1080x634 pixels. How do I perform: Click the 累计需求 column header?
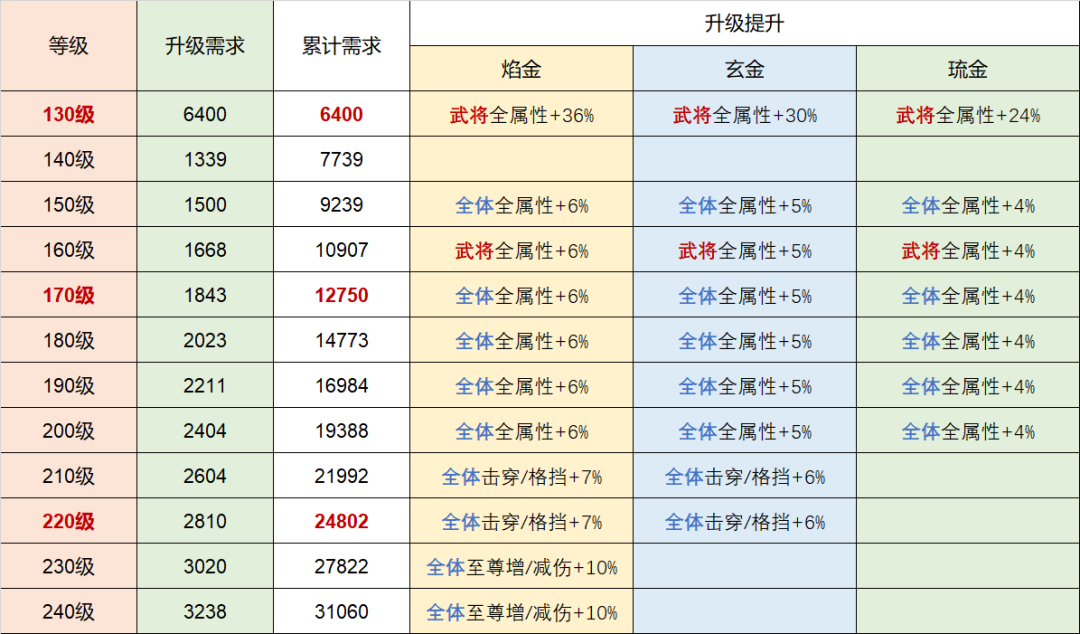coord(342,45)
